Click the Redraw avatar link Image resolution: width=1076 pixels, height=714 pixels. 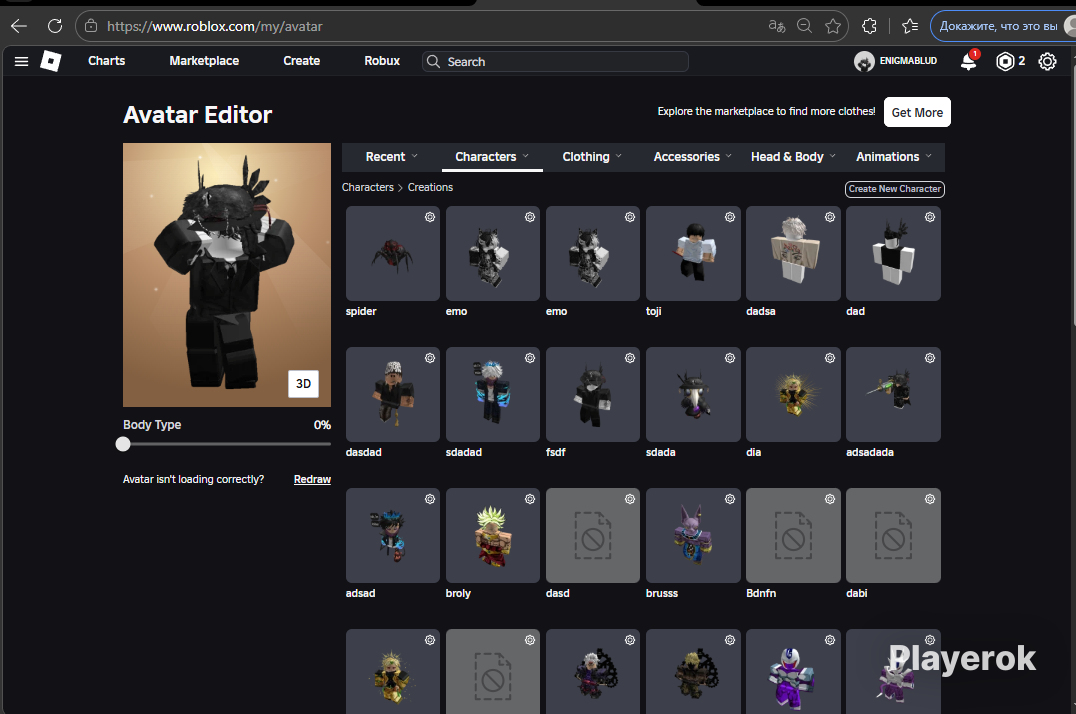pyautogui.click(x=312, y=480)
